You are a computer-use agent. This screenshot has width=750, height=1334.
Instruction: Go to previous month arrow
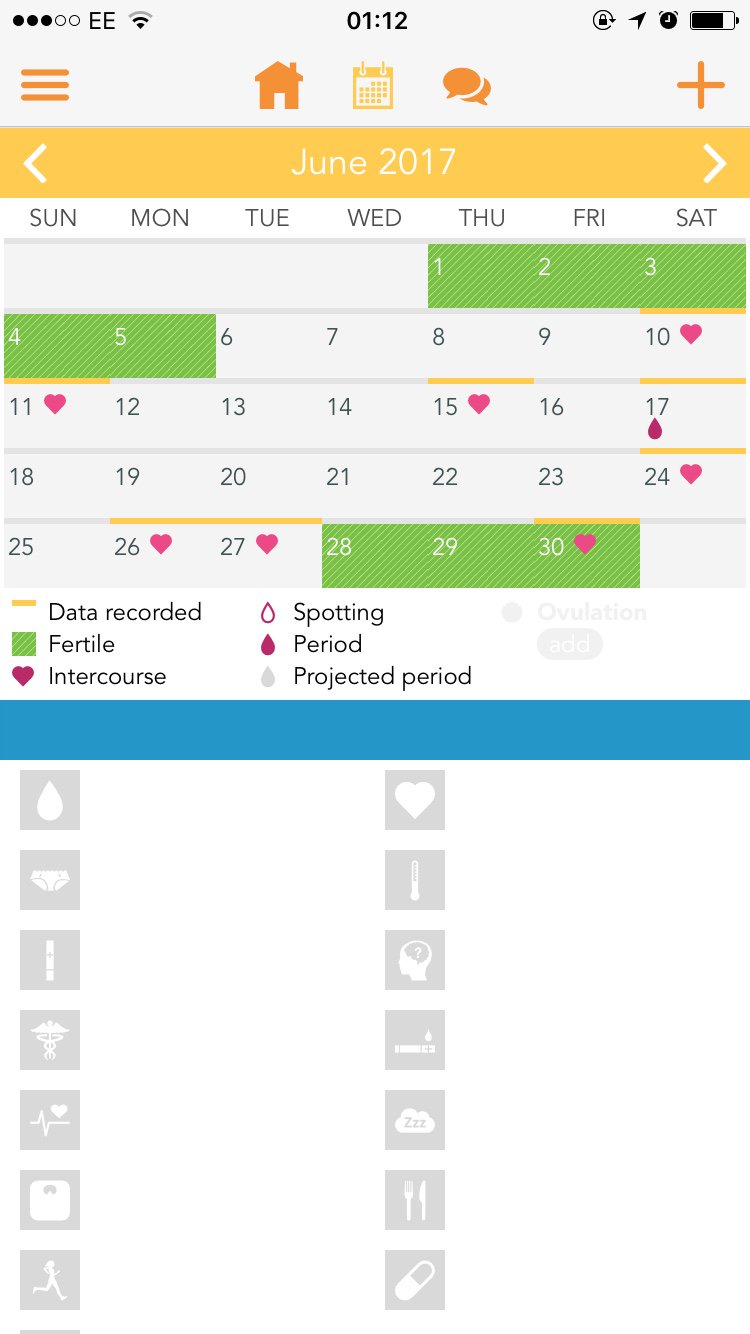(36, 163)
